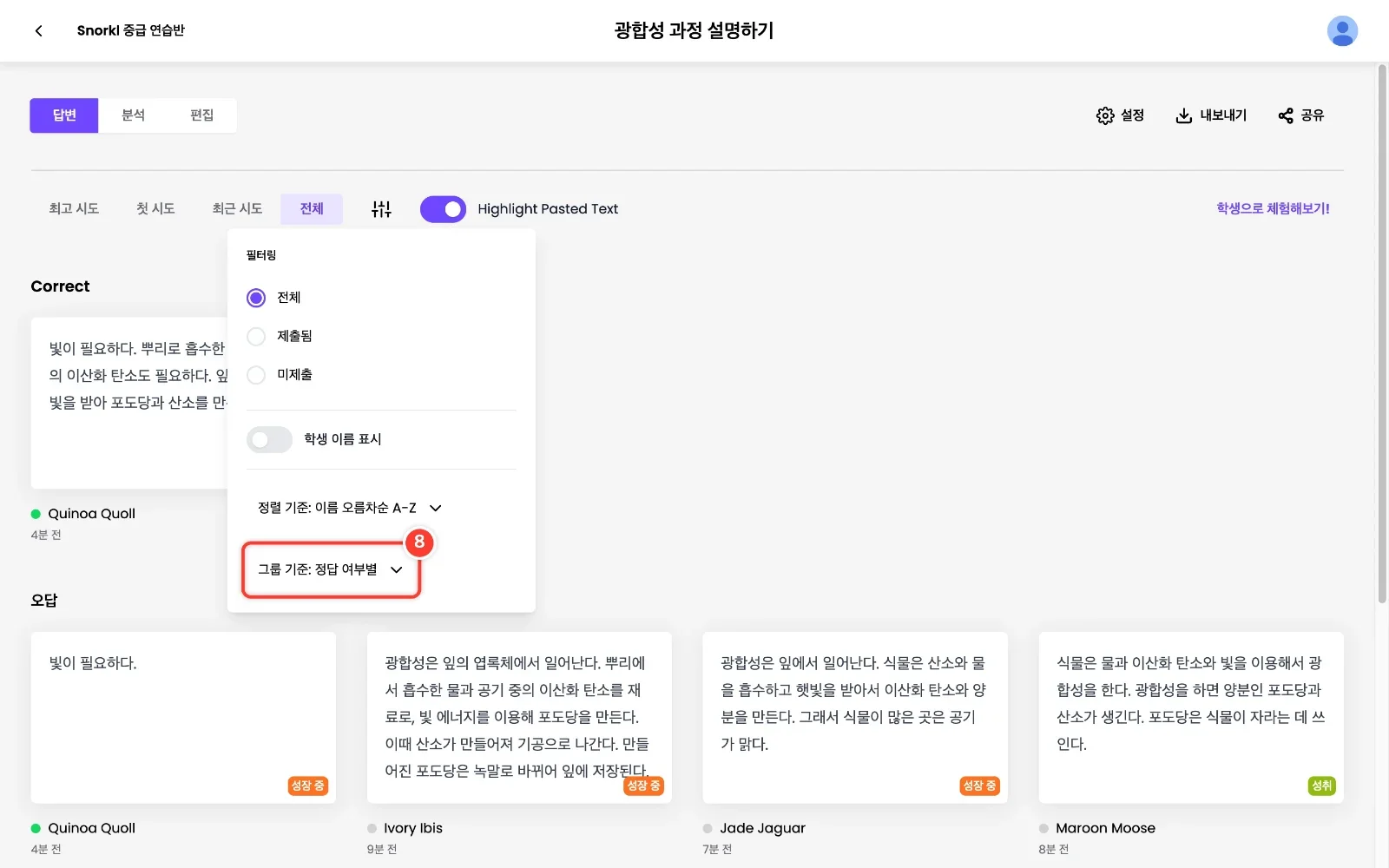Open the Correct section Quinoa Quoll card
The width and height of the screenshot is (1389, 868).
(129, 403)
